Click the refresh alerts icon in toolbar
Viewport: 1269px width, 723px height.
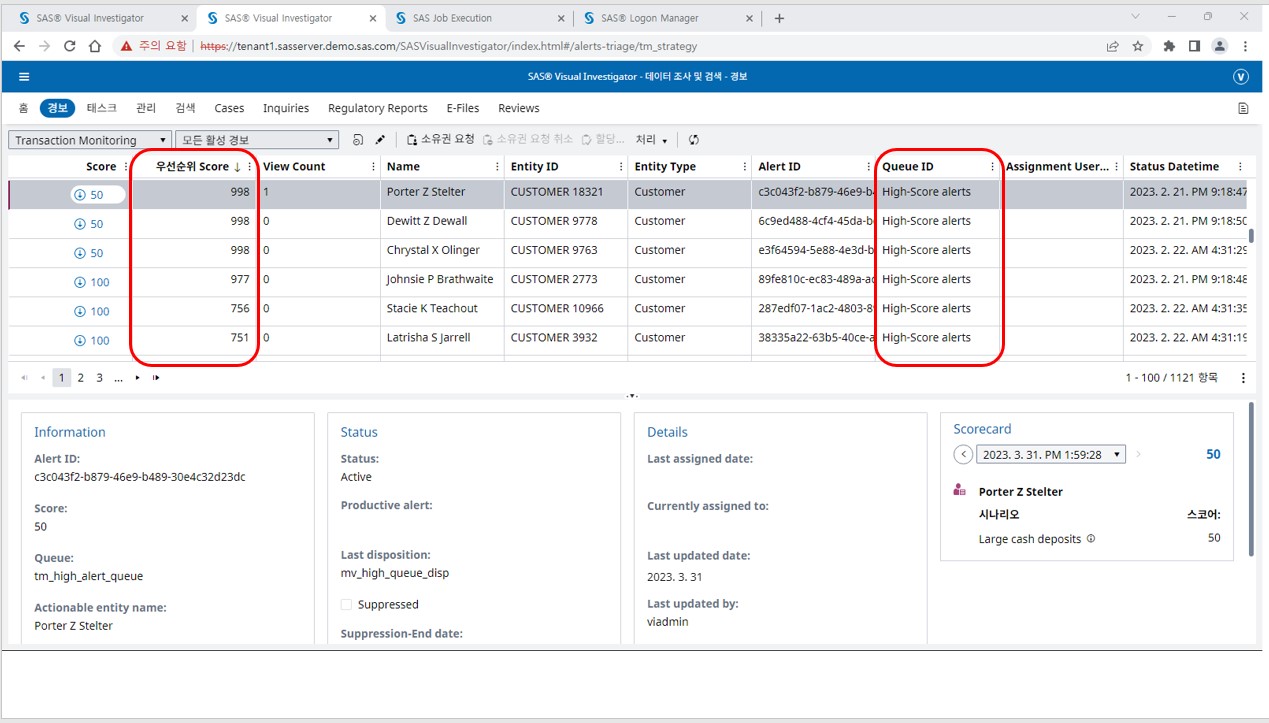pos(694,140)
